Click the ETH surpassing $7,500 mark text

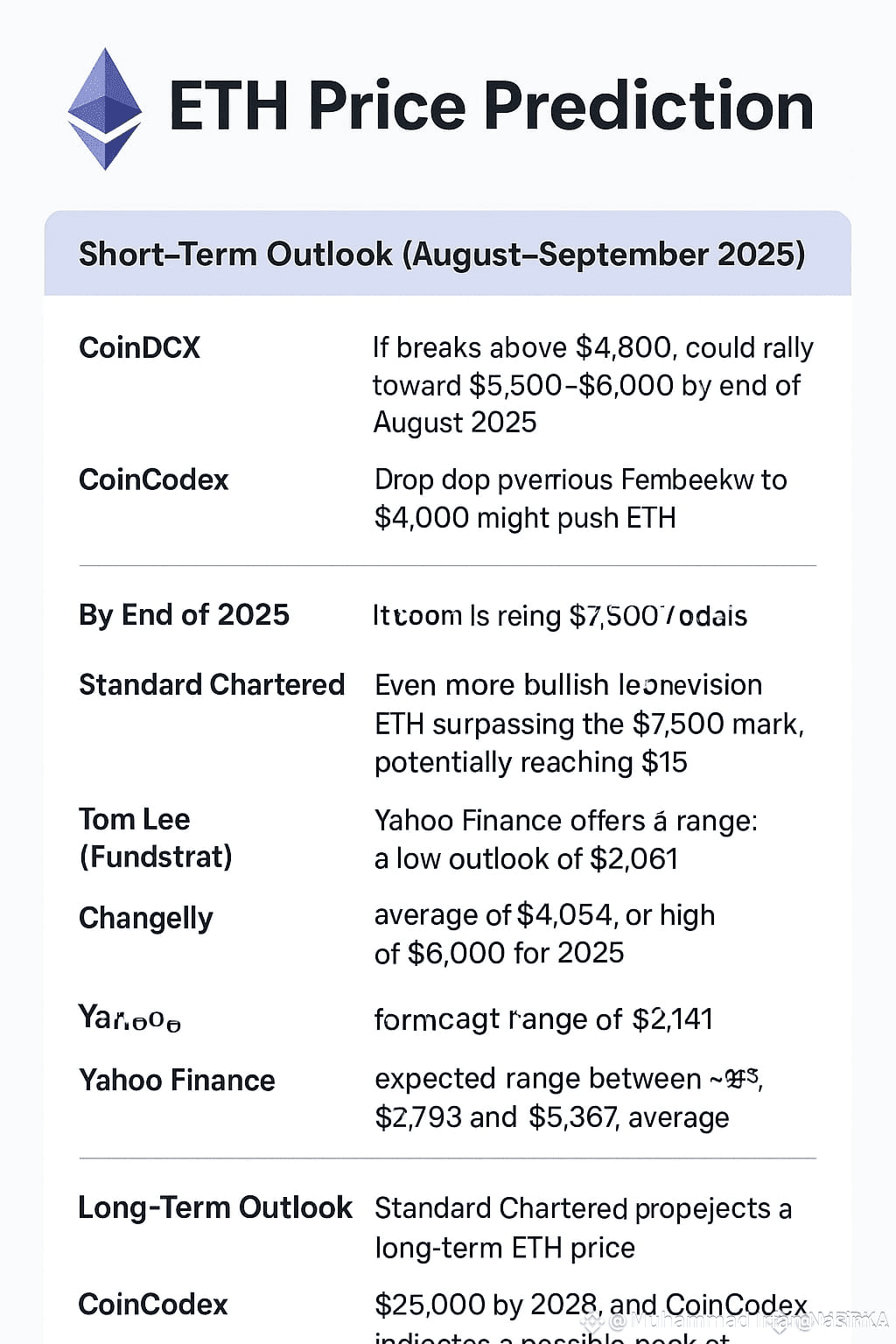coord(589,724)
